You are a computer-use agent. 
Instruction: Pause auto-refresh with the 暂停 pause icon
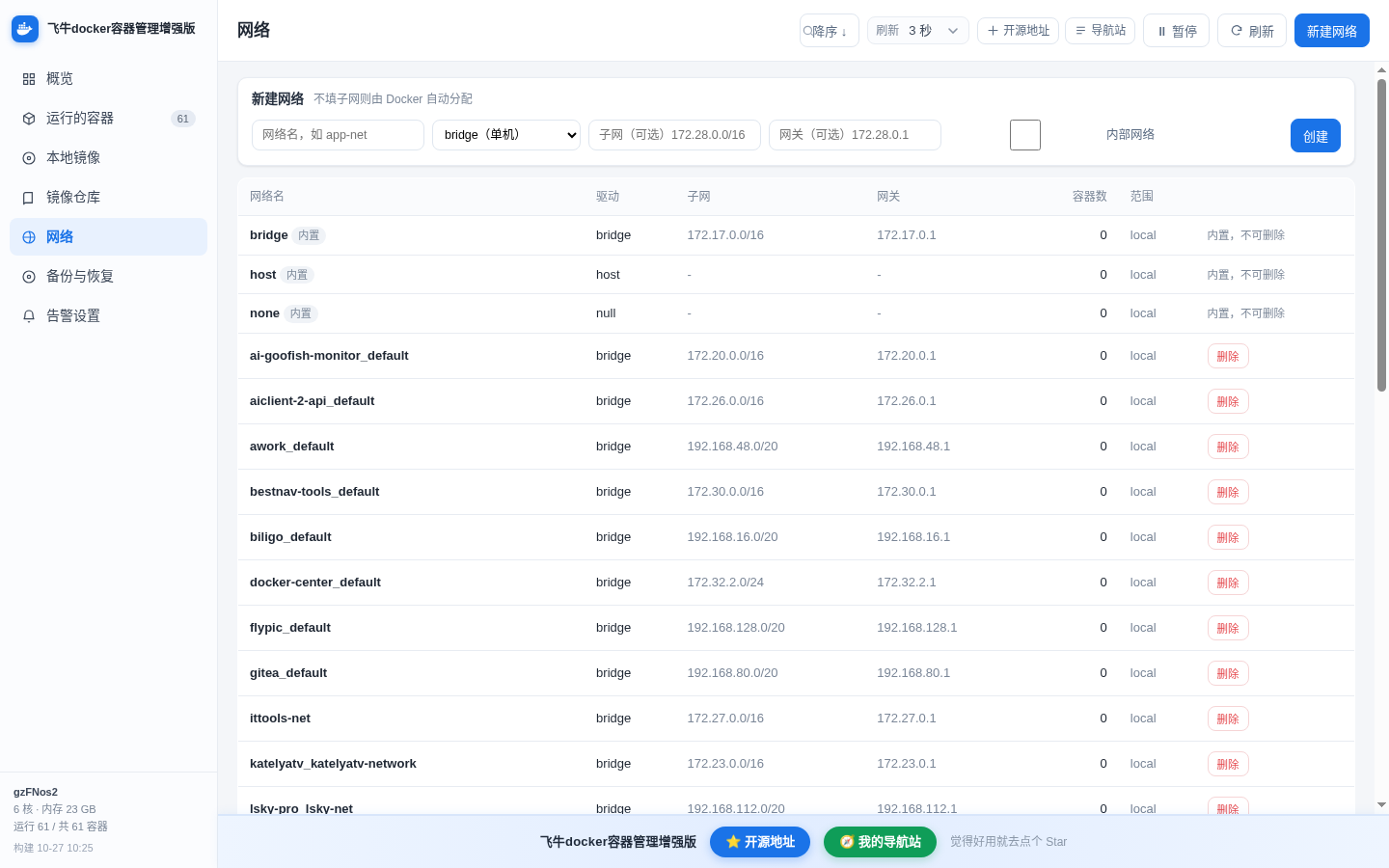click(x=1161, y=32)
